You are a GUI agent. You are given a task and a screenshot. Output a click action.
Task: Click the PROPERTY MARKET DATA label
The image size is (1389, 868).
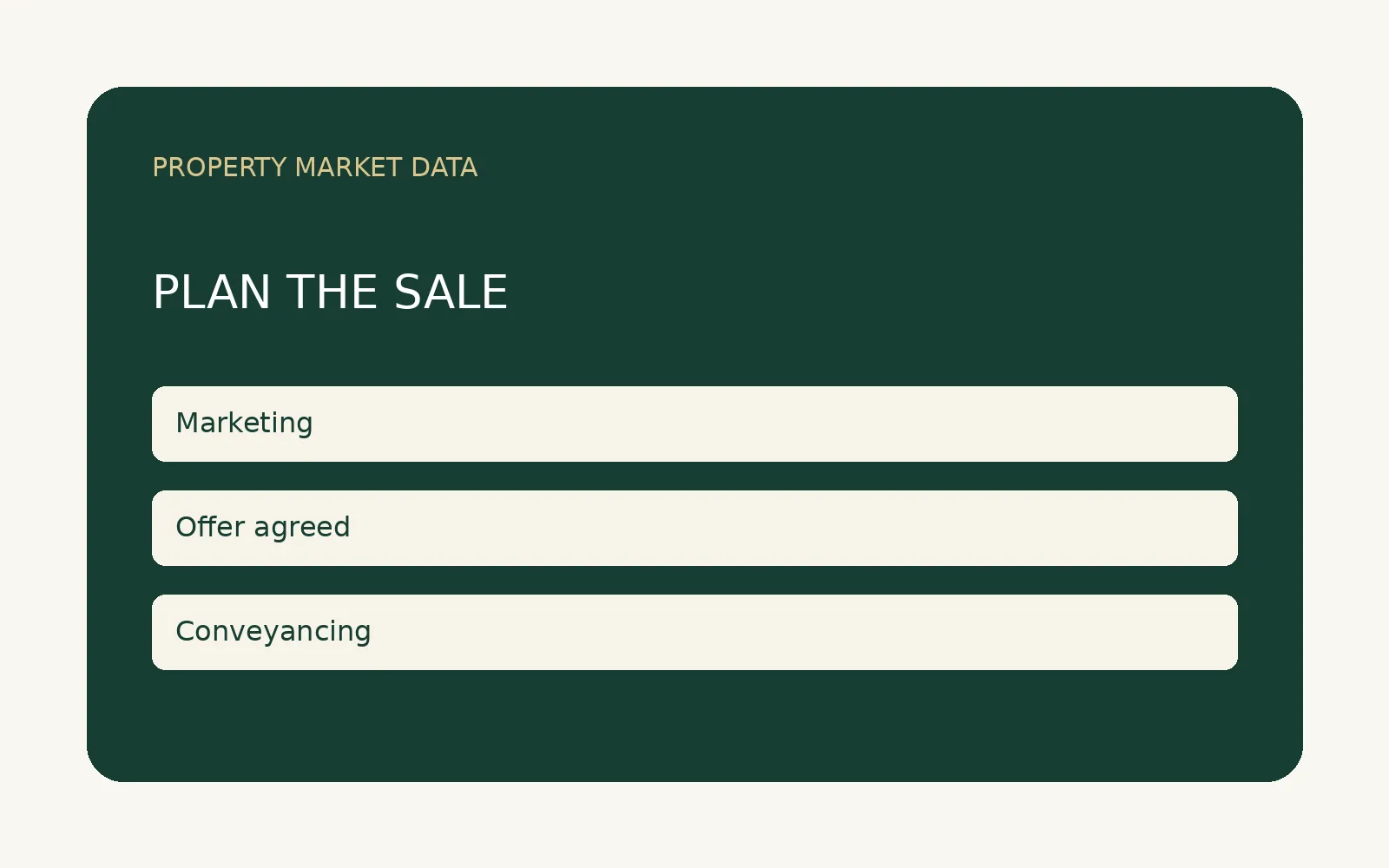[315, 168]
